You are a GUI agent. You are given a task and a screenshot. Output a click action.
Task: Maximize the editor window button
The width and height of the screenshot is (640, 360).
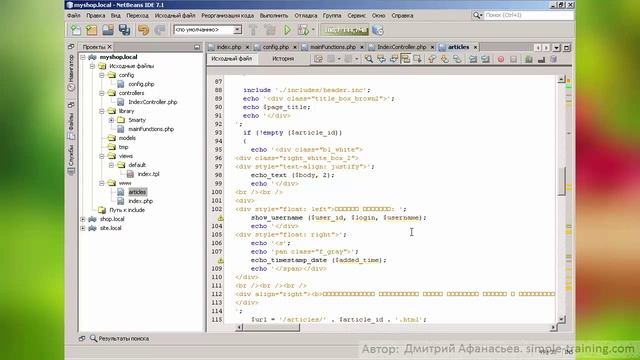coord(566,48)
